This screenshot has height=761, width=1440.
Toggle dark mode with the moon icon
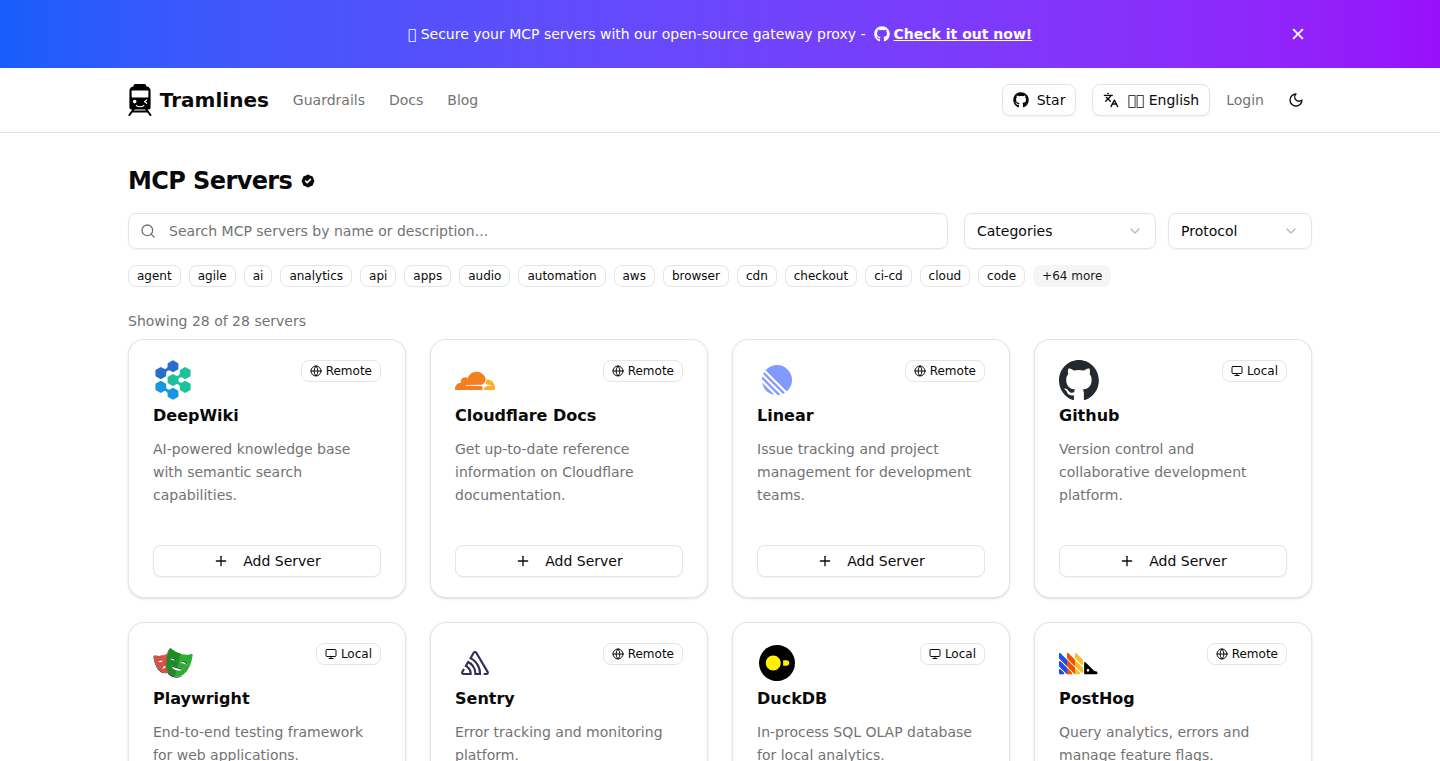1296,100
